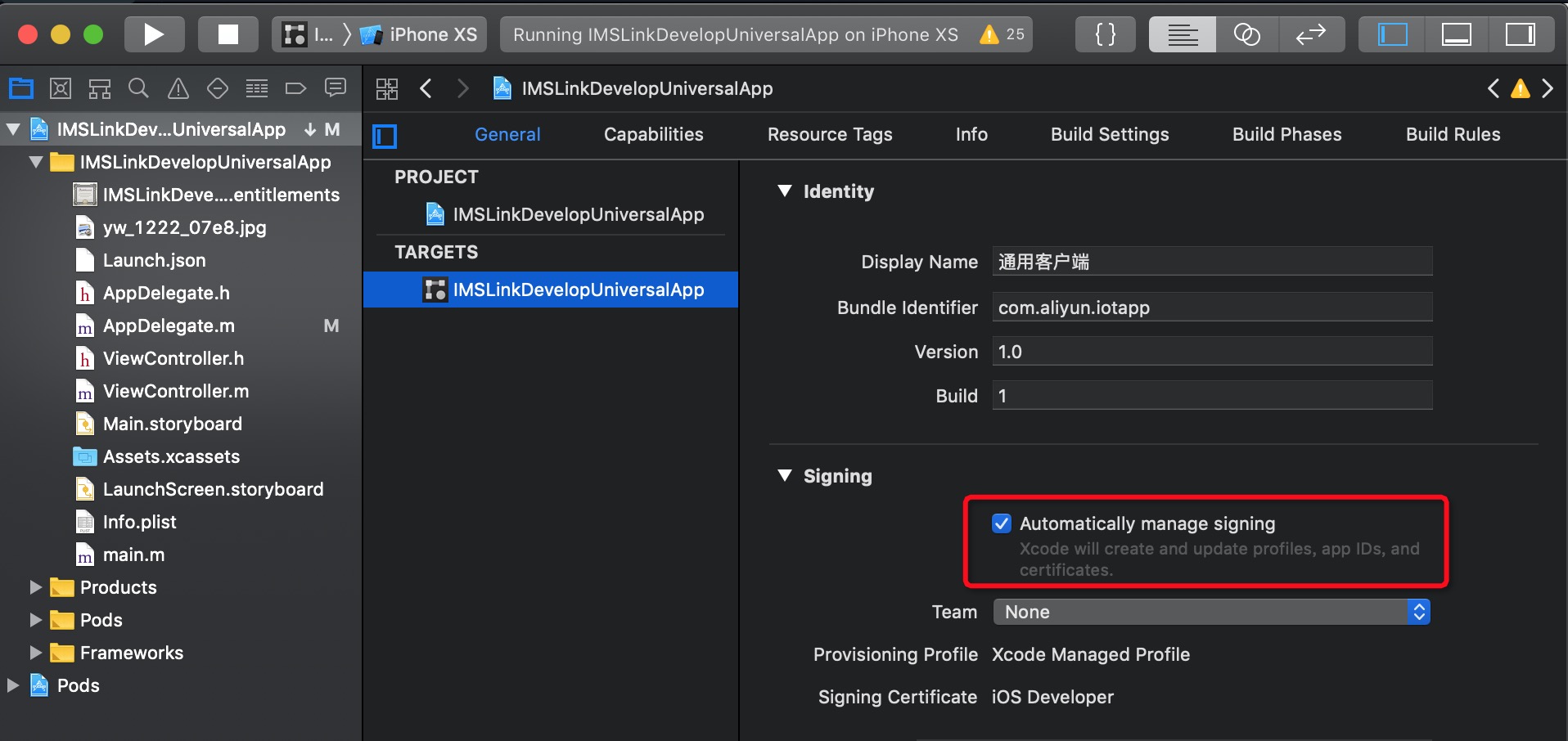Edit the Bundle Identifier field

1212,308
